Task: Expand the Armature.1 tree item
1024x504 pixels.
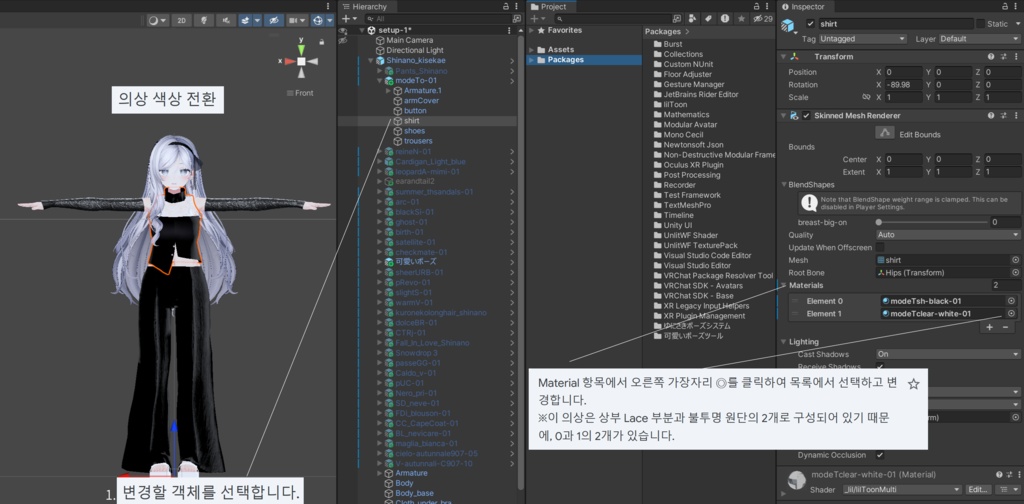Action: [x=389, y=91]
